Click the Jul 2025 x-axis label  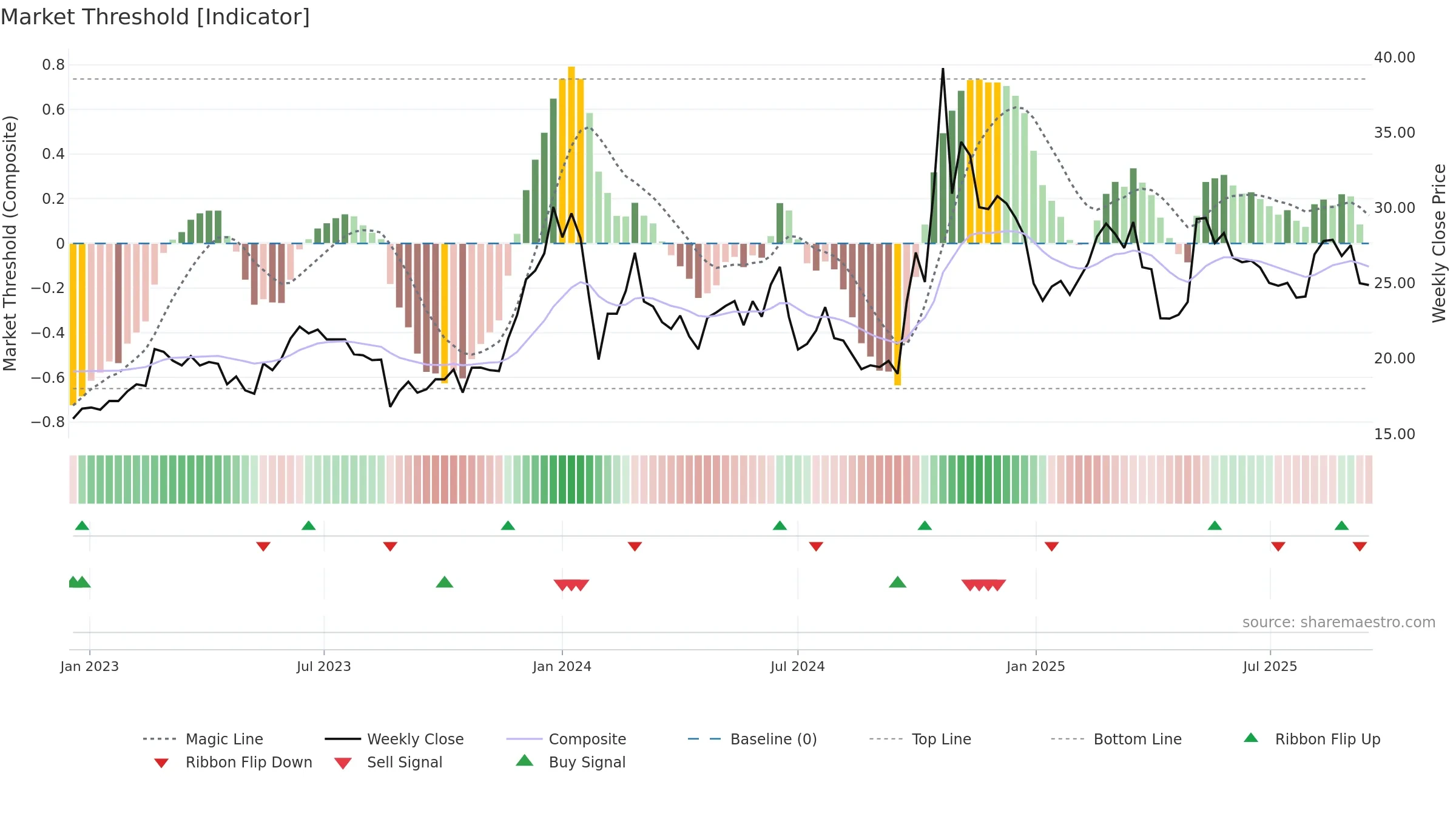pos(1270,667)
